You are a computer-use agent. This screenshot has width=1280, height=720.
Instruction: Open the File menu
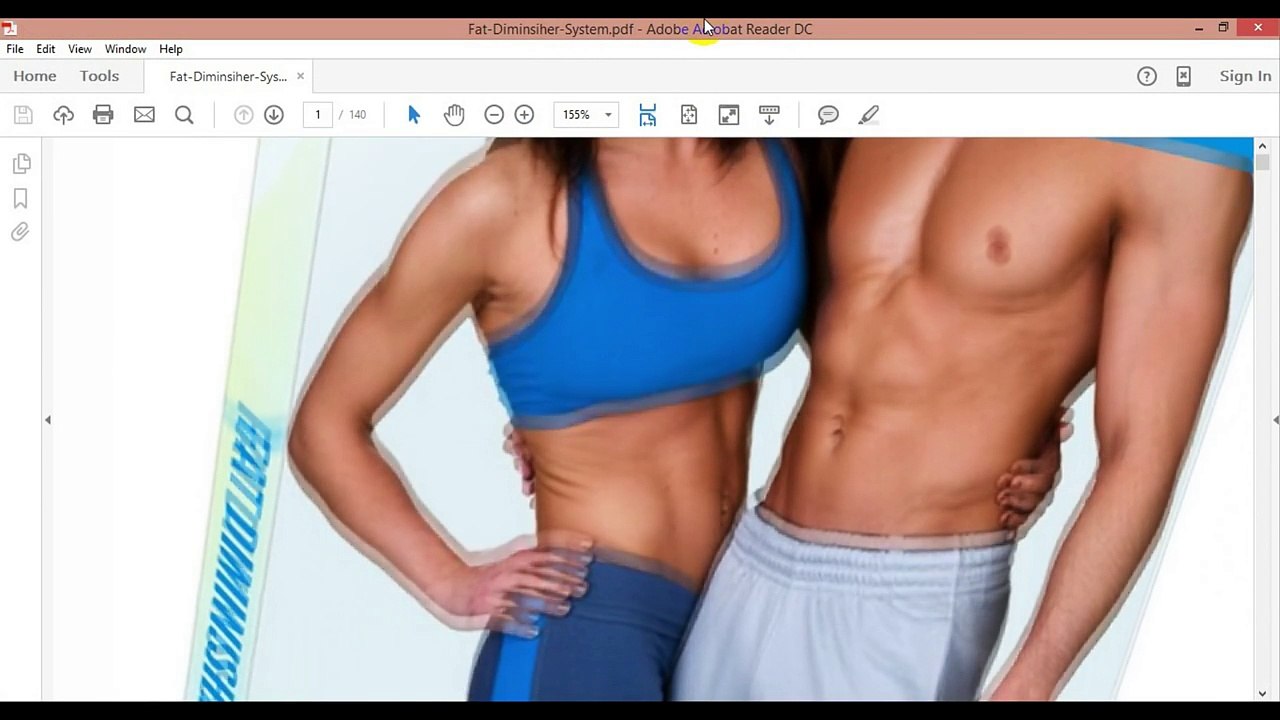point(15,49)
